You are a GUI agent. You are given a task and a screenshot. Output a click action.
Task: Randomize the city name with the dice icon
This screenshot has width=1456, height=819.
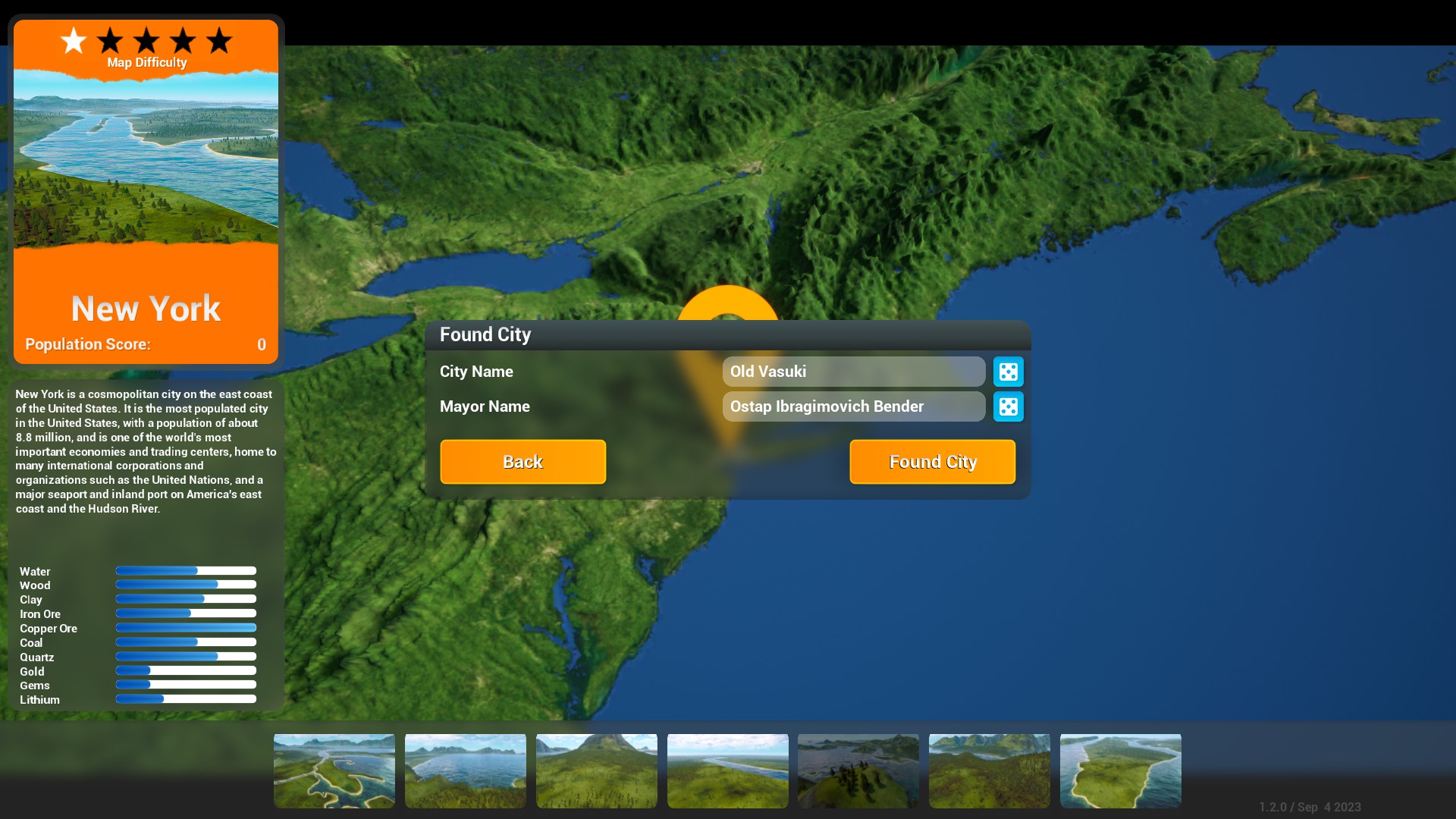(x=1008, y=372)
